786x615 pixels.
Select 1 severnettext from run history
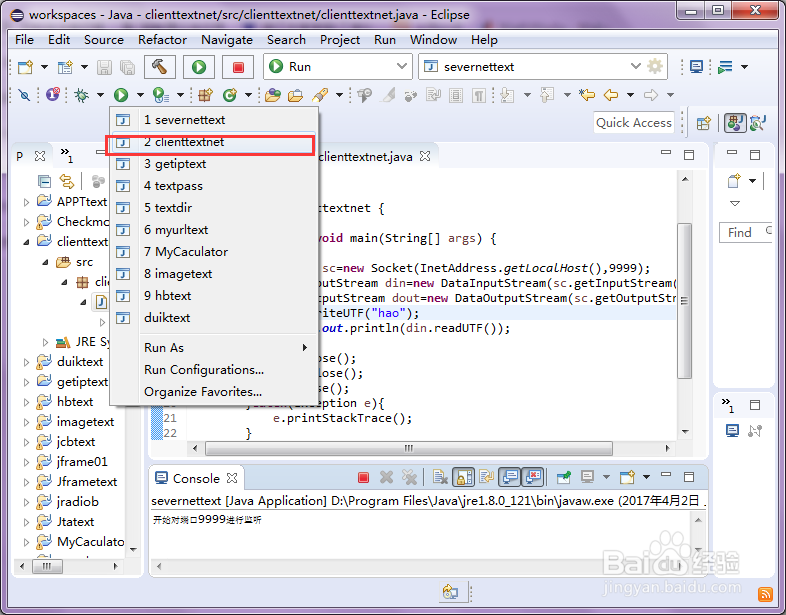(214, 120)
